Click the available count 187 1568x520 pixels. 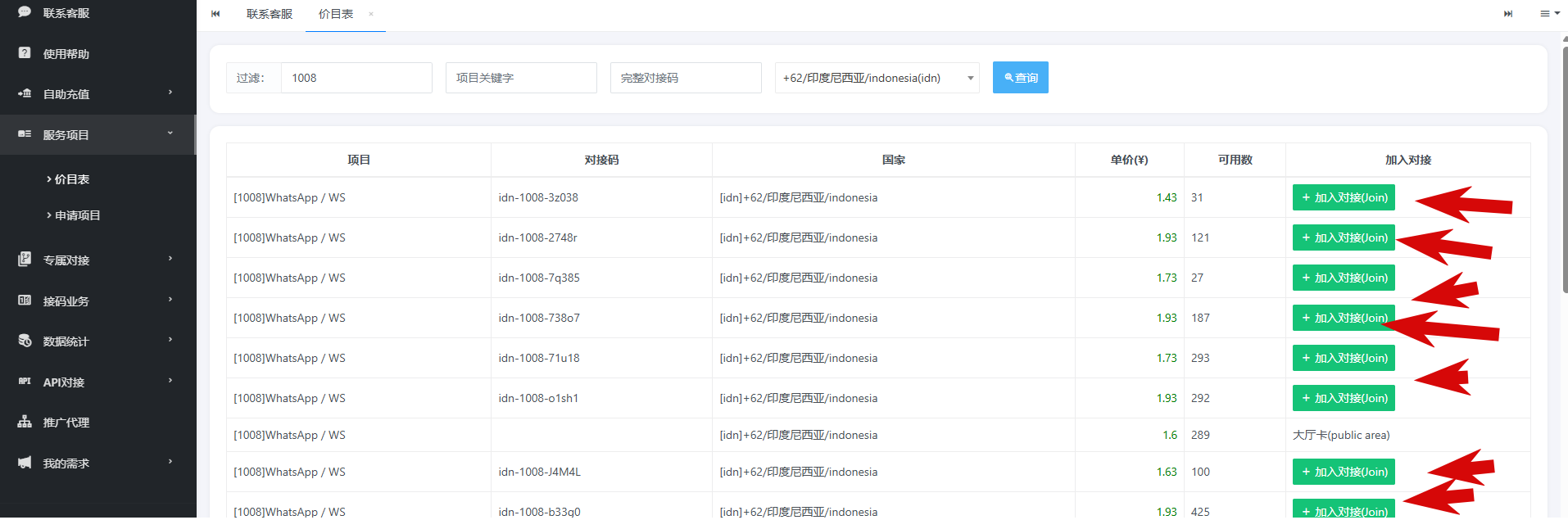pos(1200,318)
